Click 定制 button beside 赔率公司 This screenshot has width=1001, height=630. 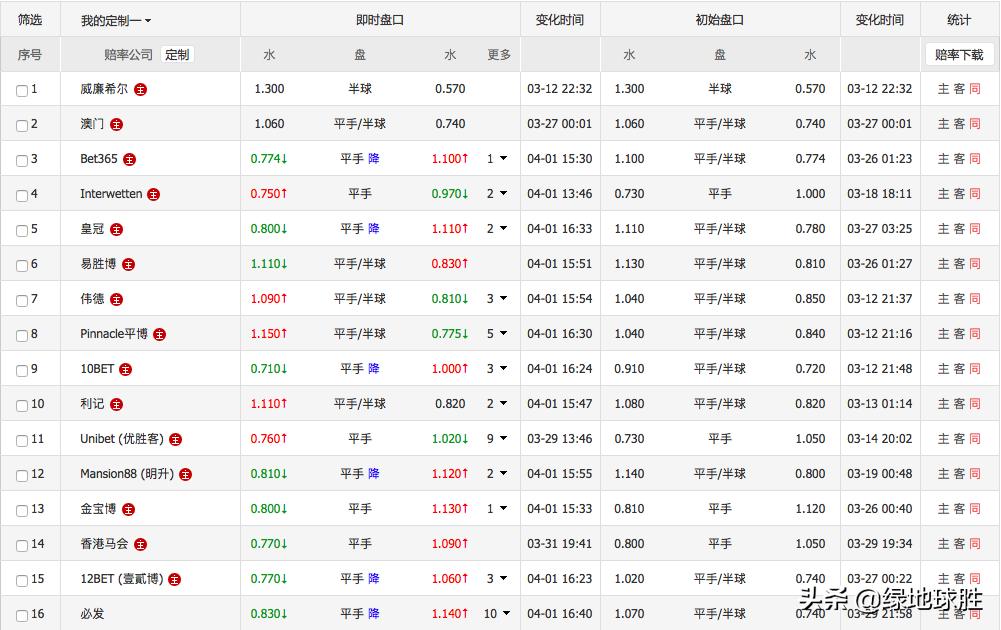click(x=177, y=55)
